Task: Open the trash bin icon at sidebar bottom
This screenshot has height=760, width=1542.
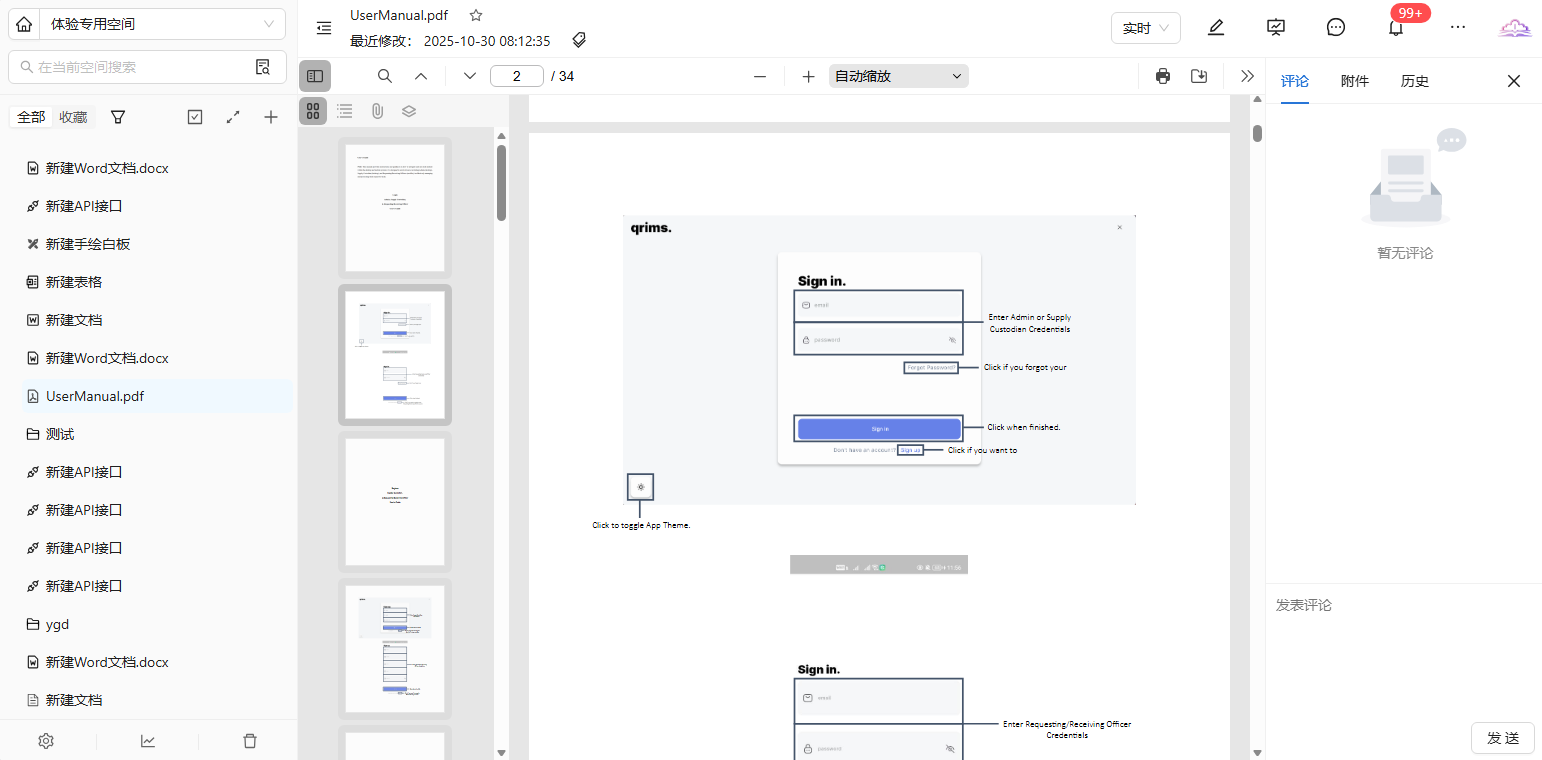Action: 250,741
